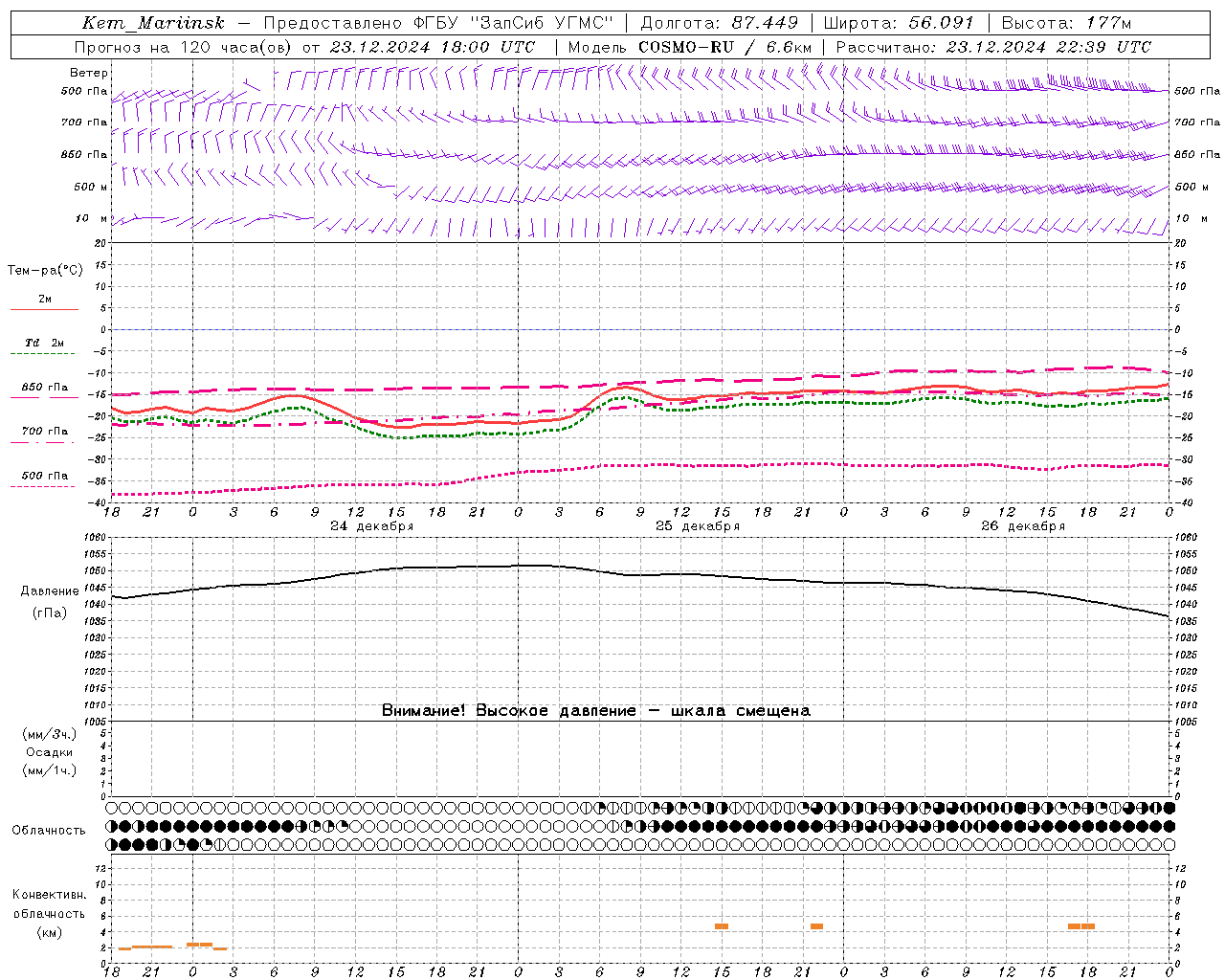Click the red line sample under 850 гПа legend
This screenshot has width=1225, height=980.
click(44, 398)
